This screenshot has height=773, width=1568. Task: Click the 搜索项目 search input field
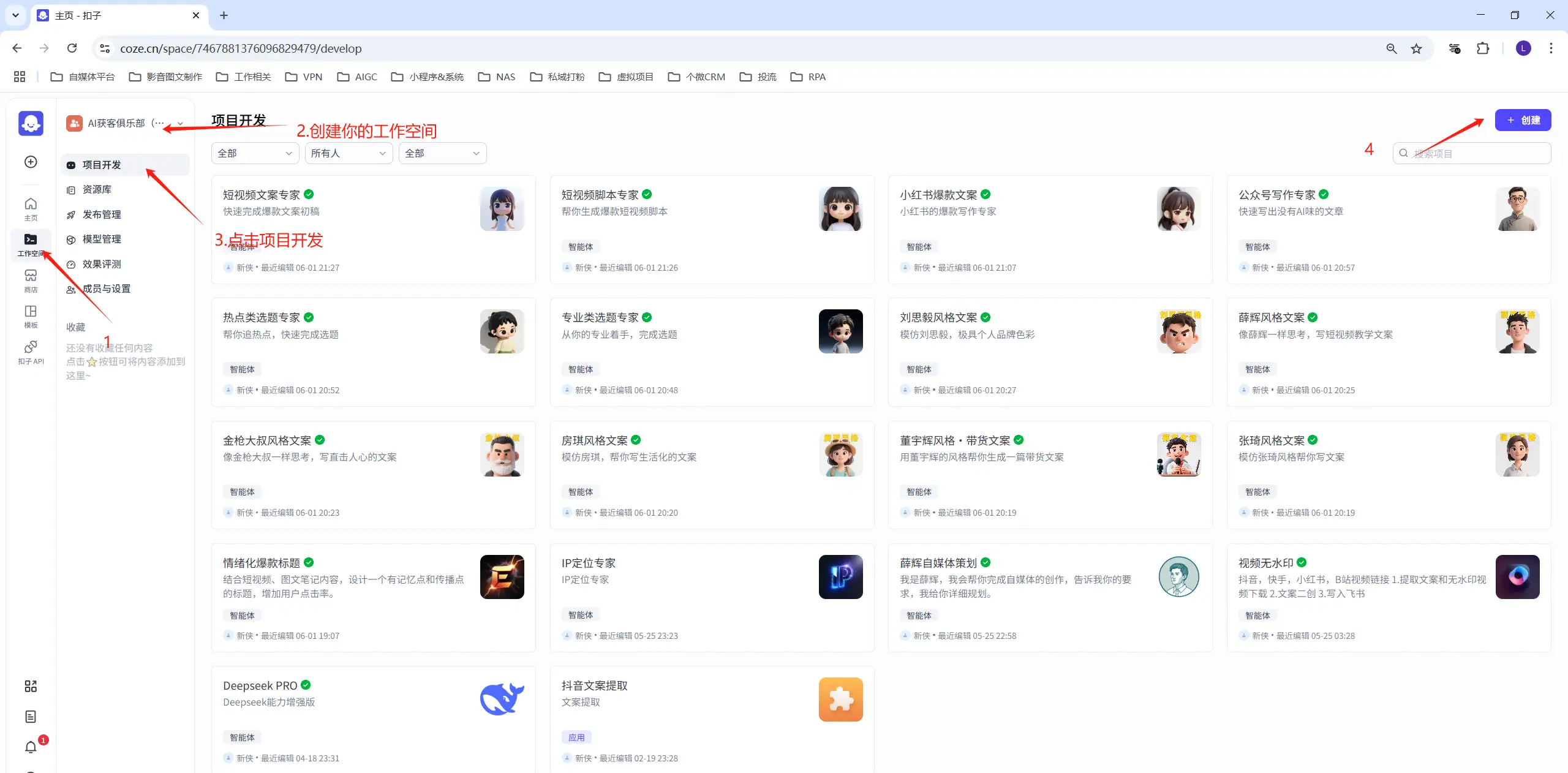(x=1470, y=153)
